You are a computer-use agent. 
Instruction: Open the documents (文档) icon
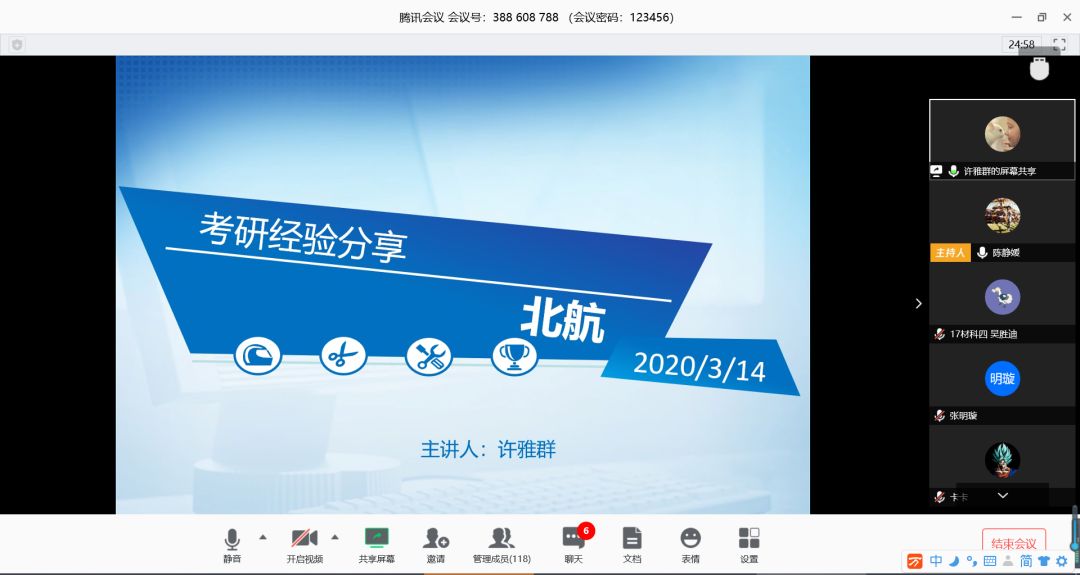631,544
